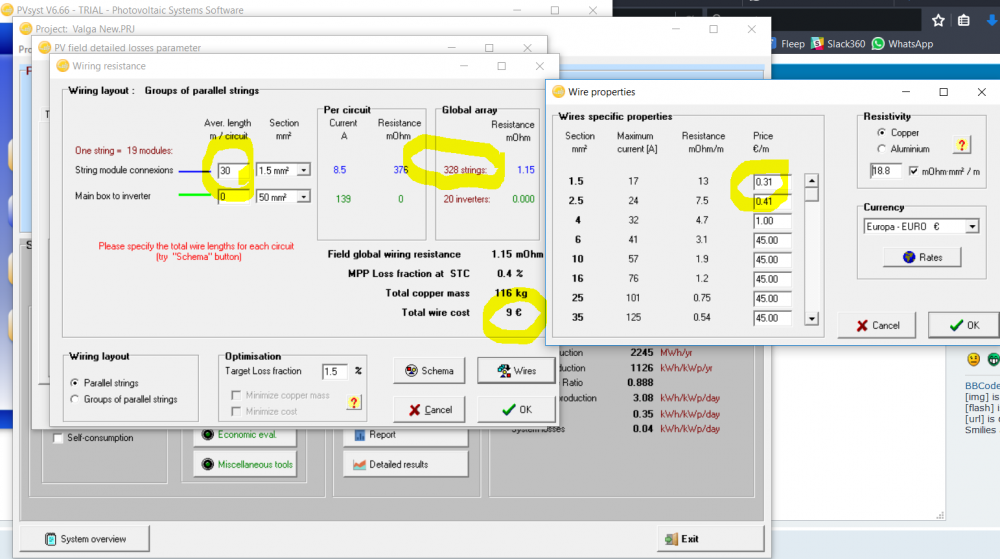Screen dimensions: 1000x559
Task: View Detailed results
Action: tap(405, 464)
